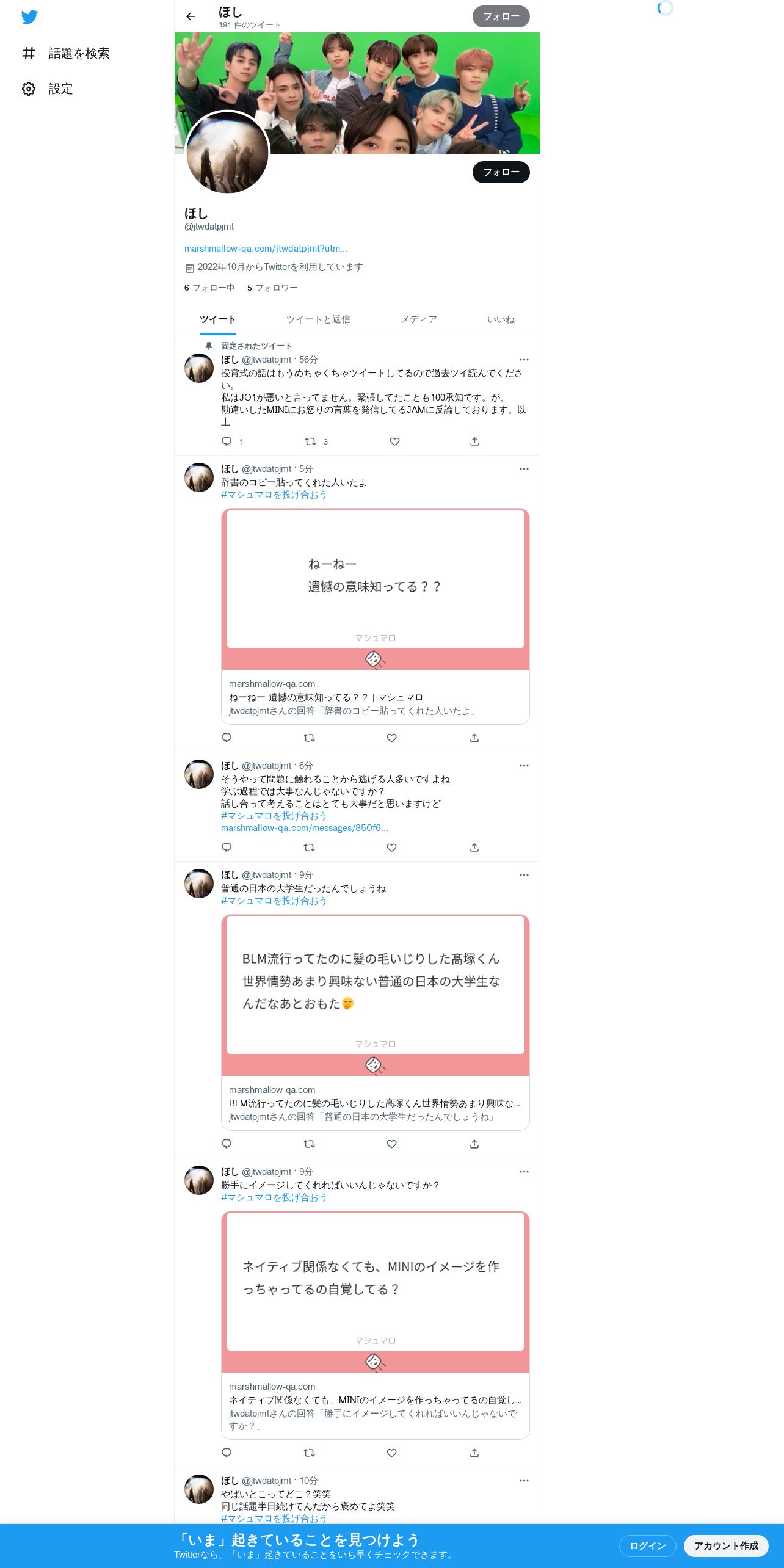Like the 6分 tweet about 問題

(x=392, y=848)
